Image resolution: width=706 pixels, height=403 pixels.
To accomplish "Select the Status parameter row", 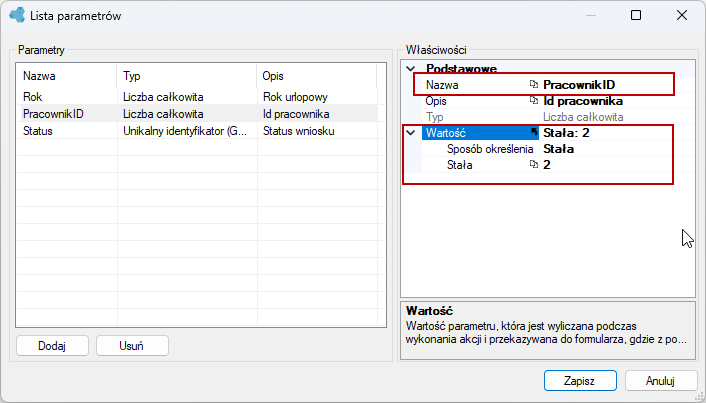I will (197, 131).
